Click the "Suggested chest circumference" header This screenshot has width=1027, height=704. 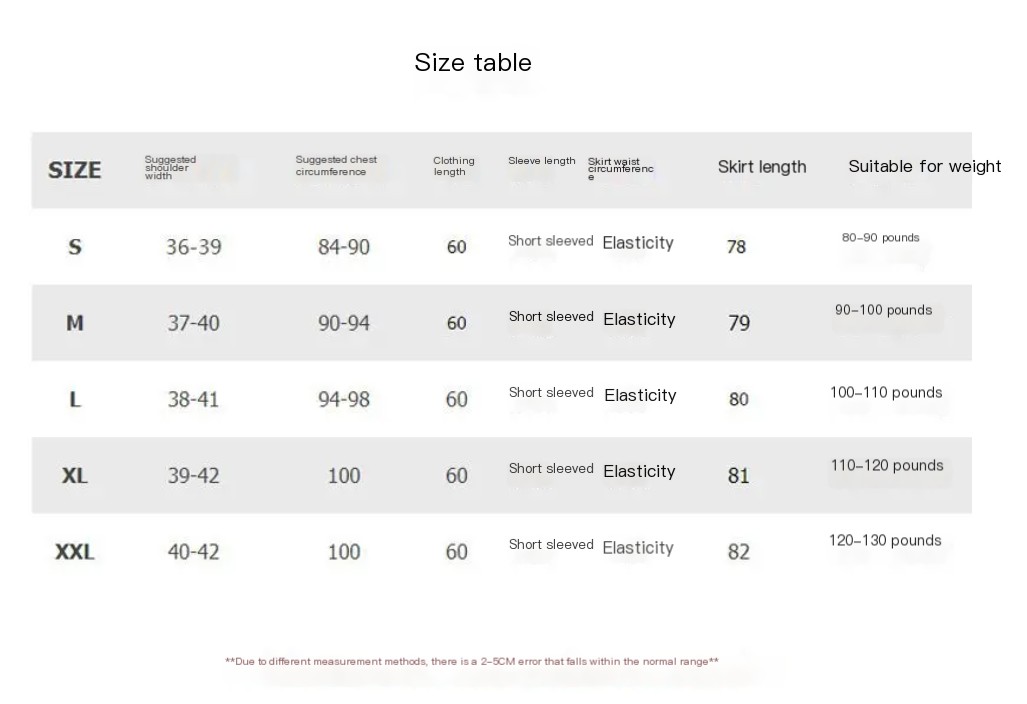336,166
